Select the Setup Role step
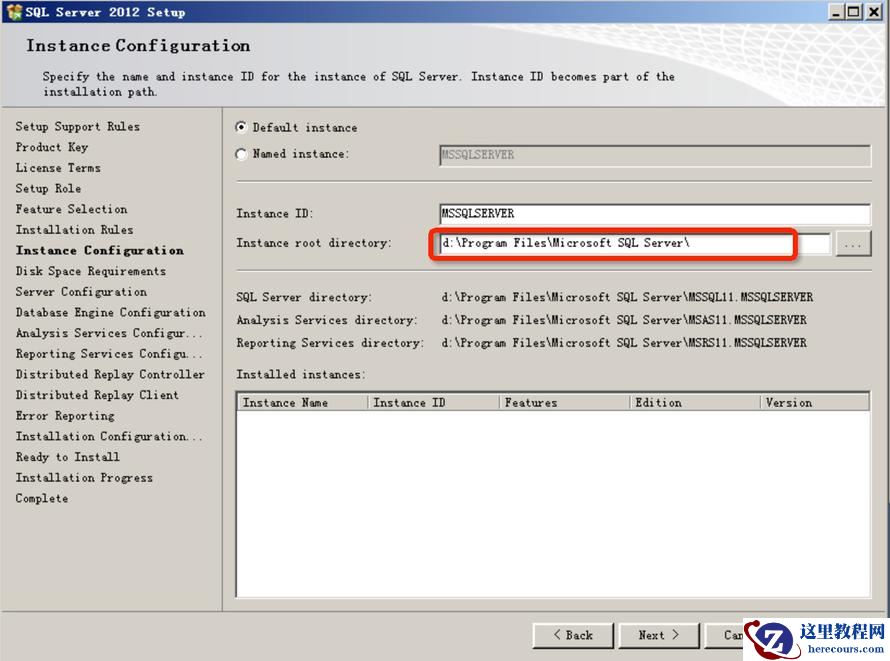Image resolution: width=890 pixels, height=661 pixels. [48, 188]
